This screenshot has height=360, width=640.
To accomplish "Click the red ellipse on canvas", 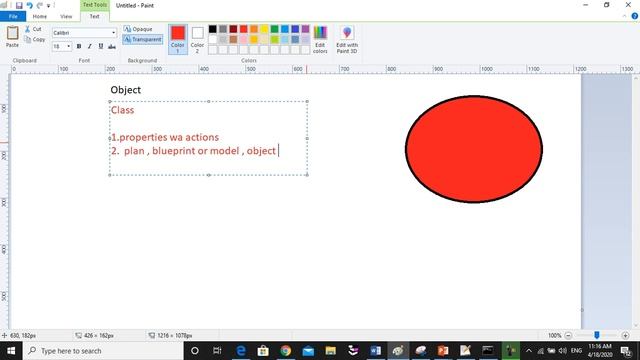I will point(474,149).
